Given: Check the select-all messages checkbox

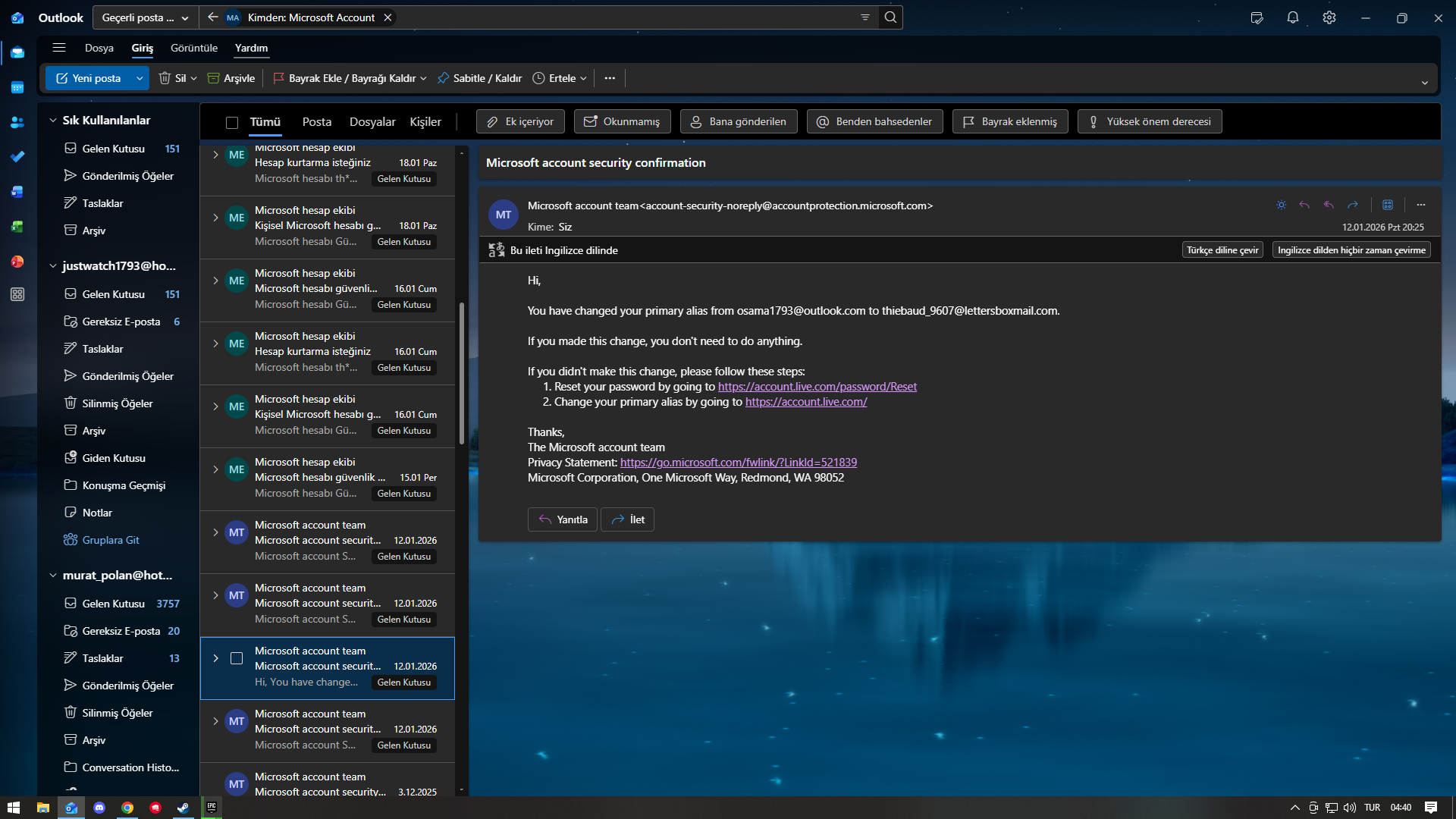Looking at the screenshot, I should point(232,122).
